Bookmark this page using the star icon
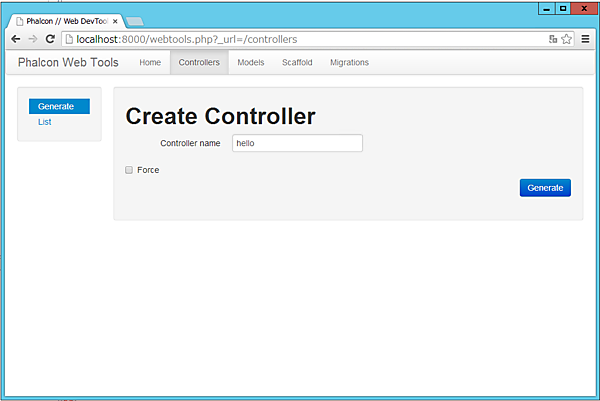 click(567, 39)
